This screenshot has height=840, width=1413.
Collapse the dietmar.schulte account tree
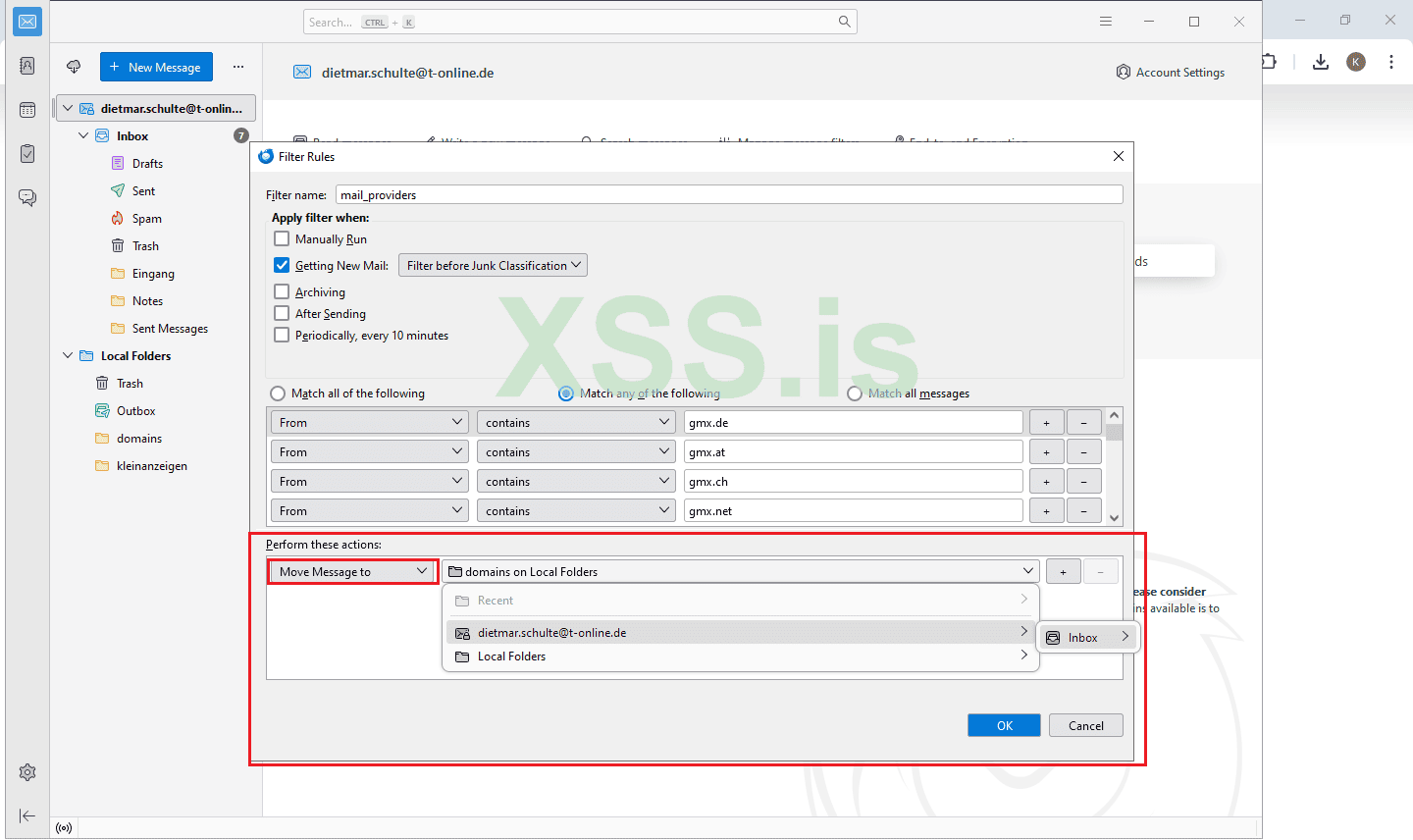pyautogui.click(x=68, y=108)
